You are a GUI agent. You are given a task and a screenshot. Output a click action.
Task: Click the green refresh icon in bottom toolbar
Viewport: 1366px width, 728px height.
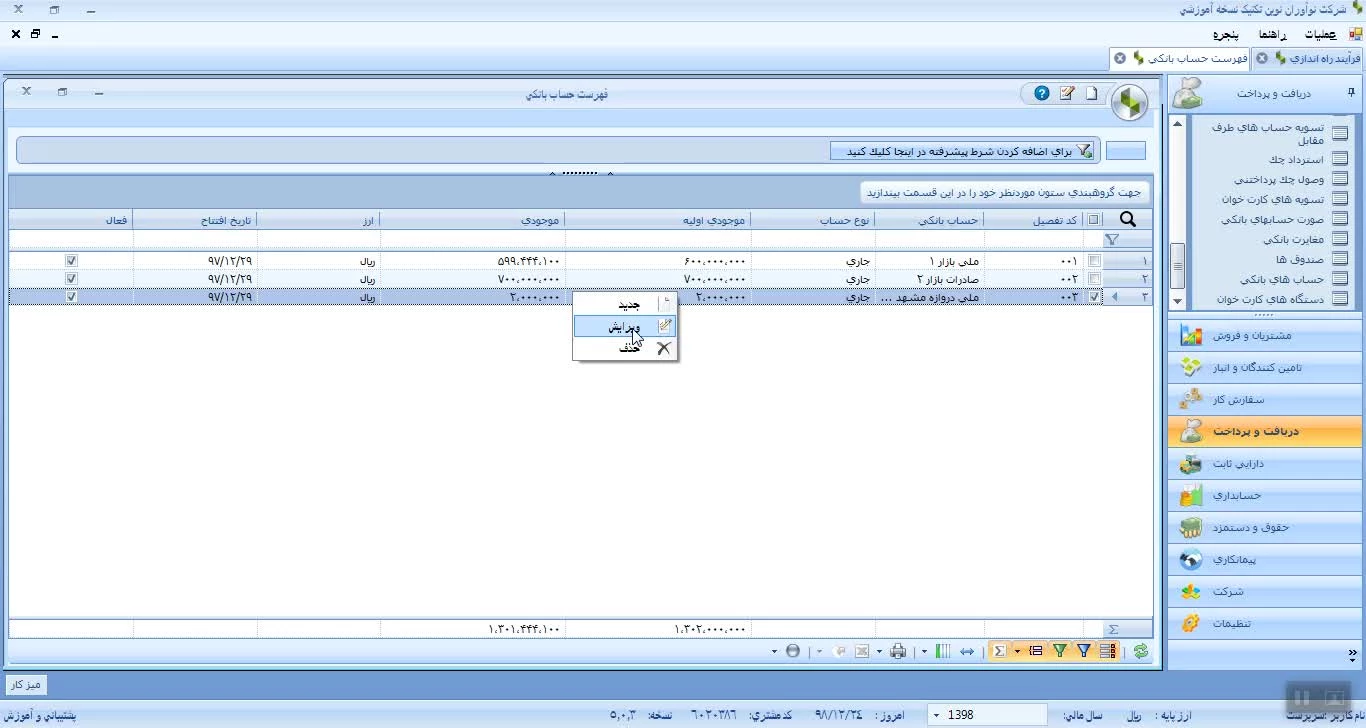pyautogui.click(x=1141, y=651)
